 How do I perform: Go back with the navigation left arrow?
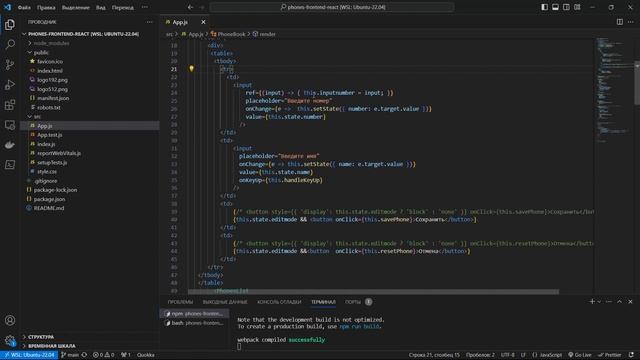click(x=190, y=7)
